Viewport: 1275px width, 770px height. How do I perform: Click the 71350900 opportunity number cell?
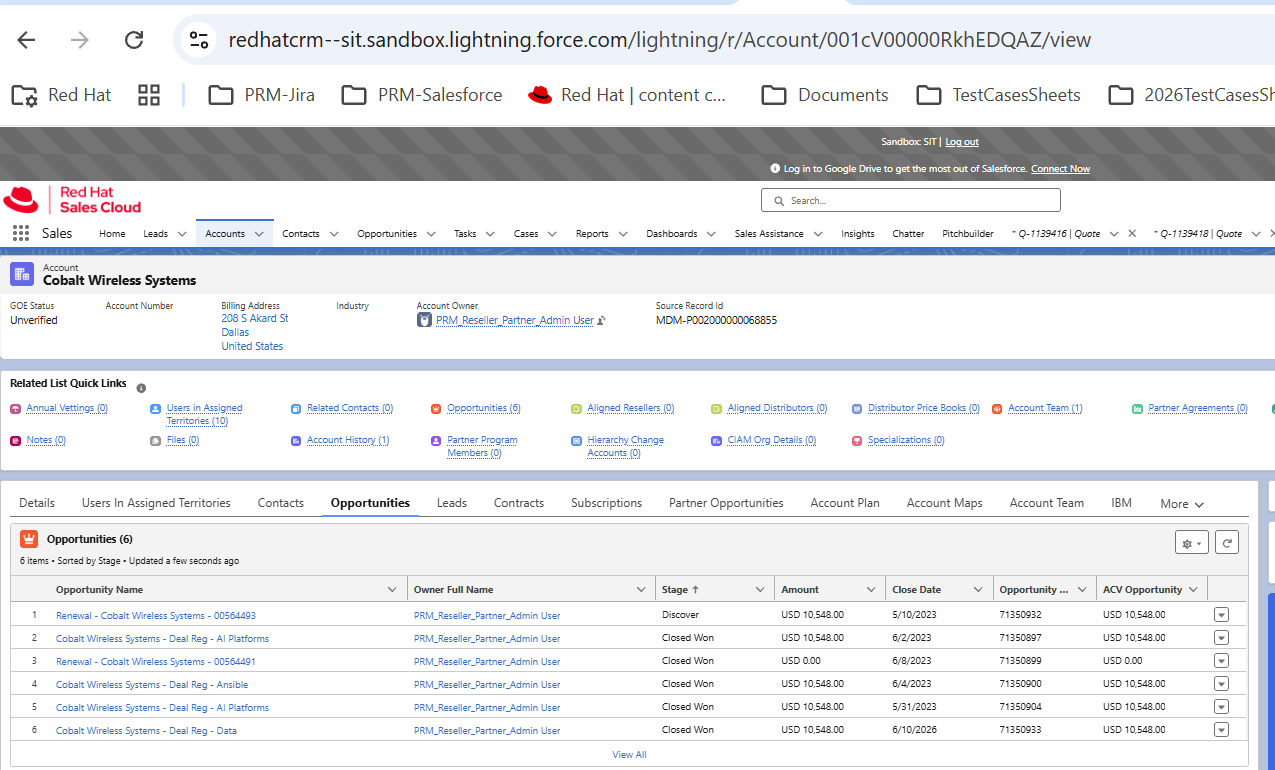click(1020, 685)
